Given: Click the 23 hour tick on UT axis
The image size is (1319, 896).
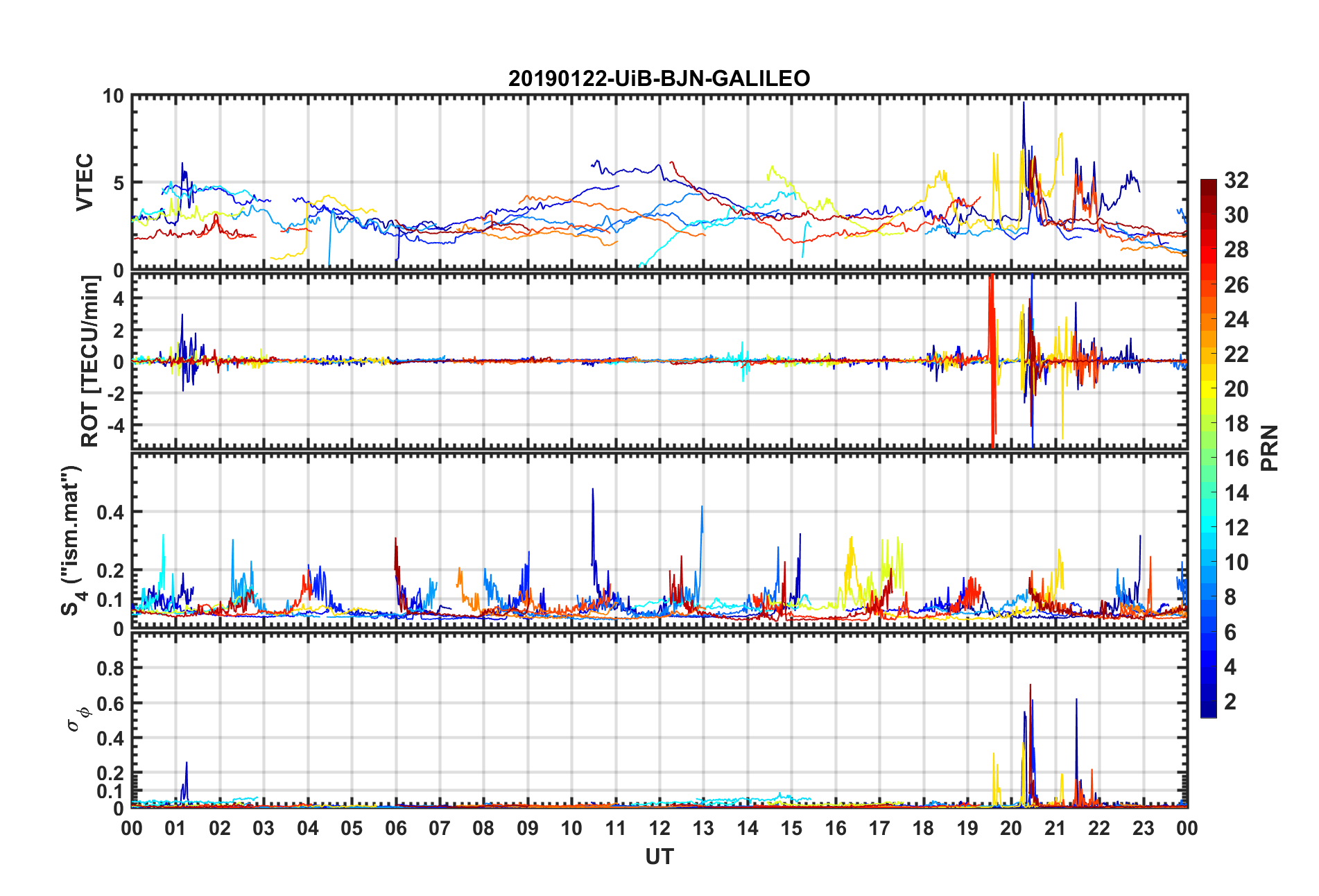Looking at the screenshot, I should (x=1144, y=828).
